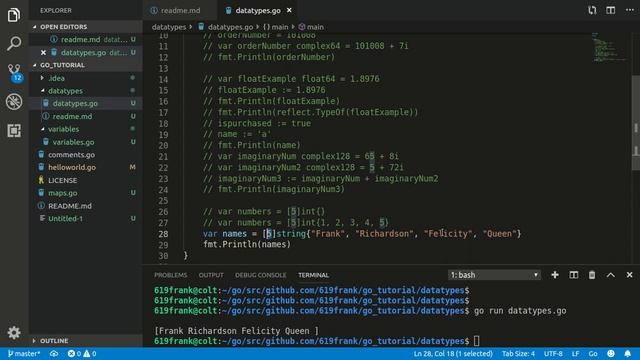Click the master branch indicator in status bar

pyautogui.click(x=24, y=353)
